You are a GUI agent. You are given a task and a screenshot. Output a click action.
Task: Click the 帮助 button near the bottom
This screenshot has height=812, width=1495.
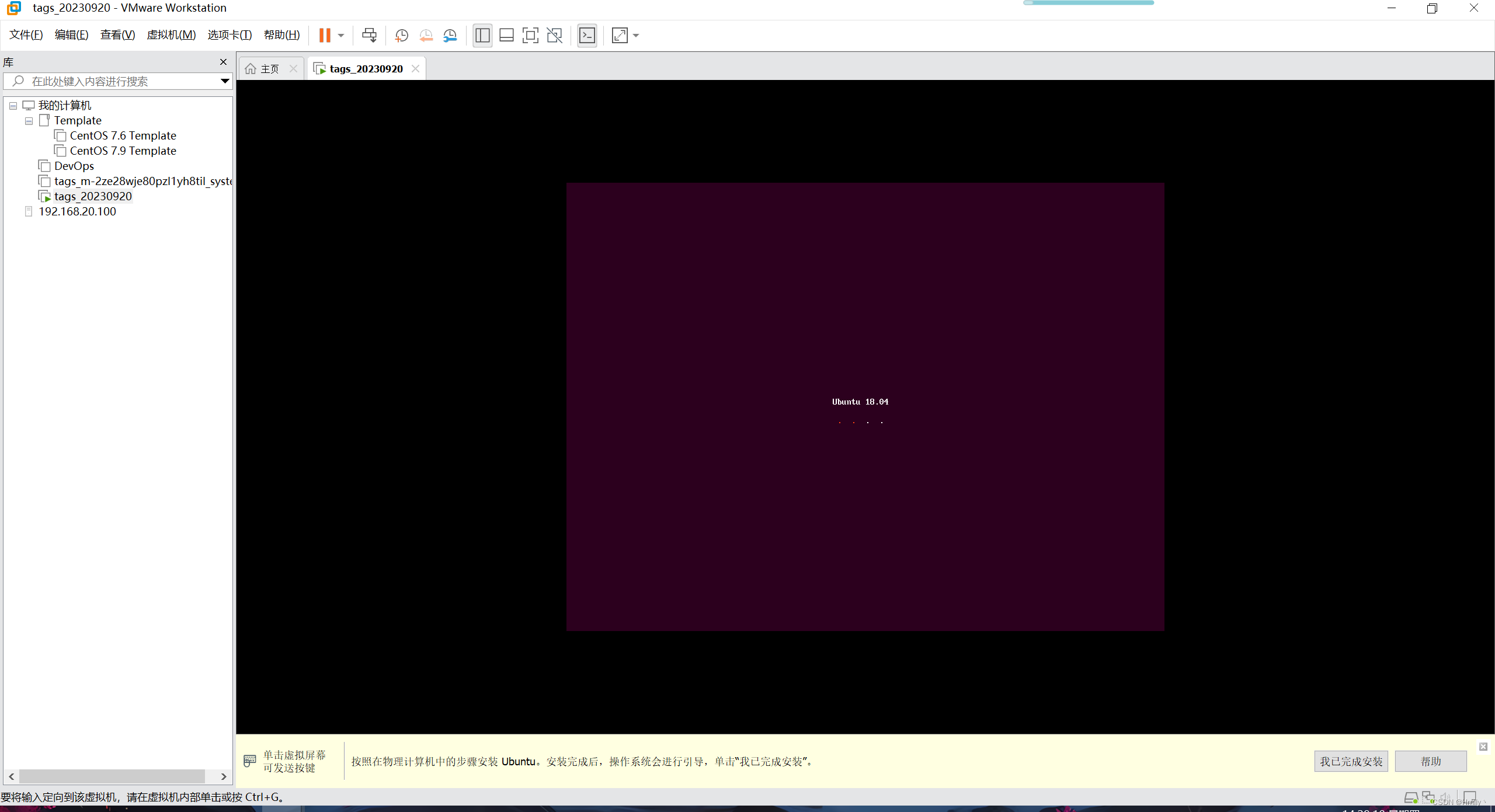[x=1431, y=761]
